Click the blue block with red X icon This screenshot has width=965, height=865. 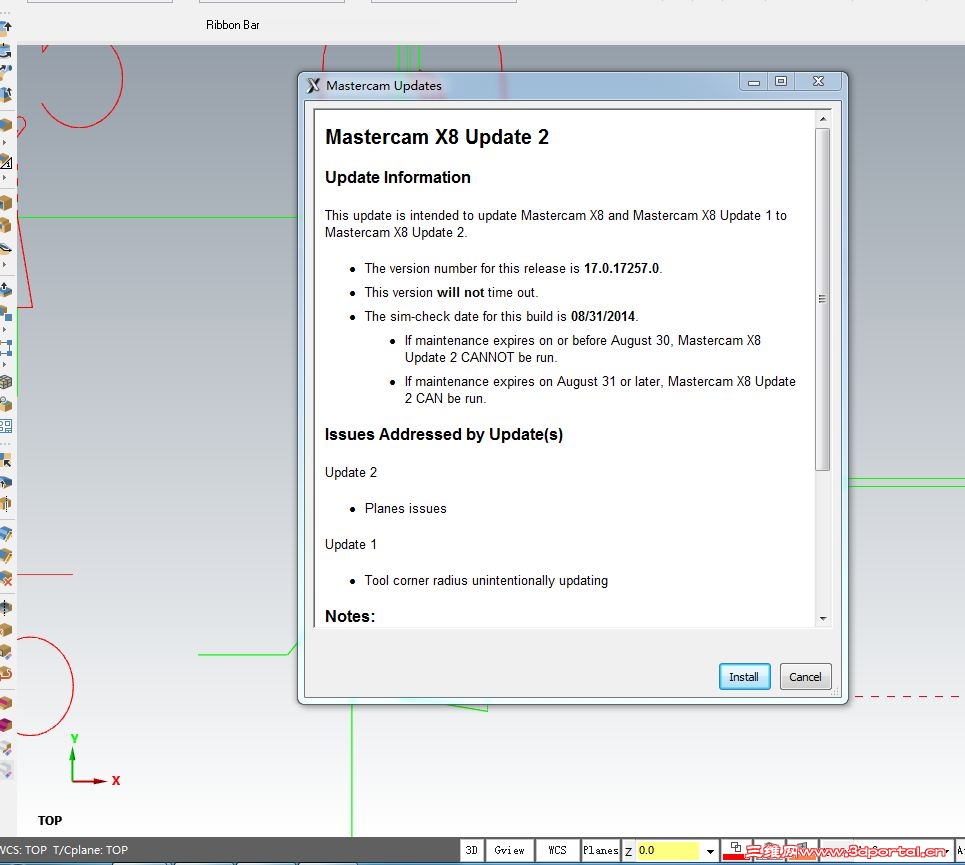pos(6,579)
